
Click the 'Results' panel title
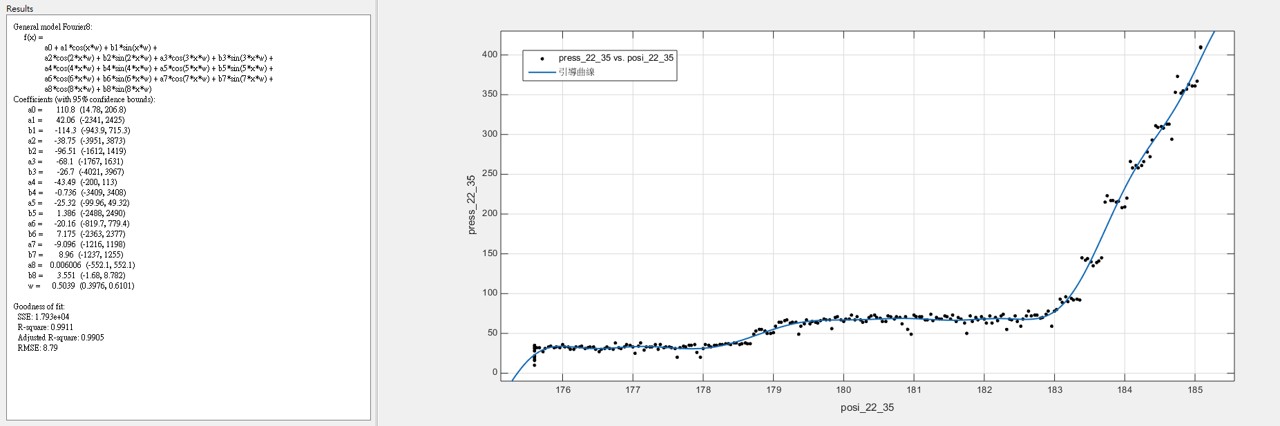click(19, 8)
